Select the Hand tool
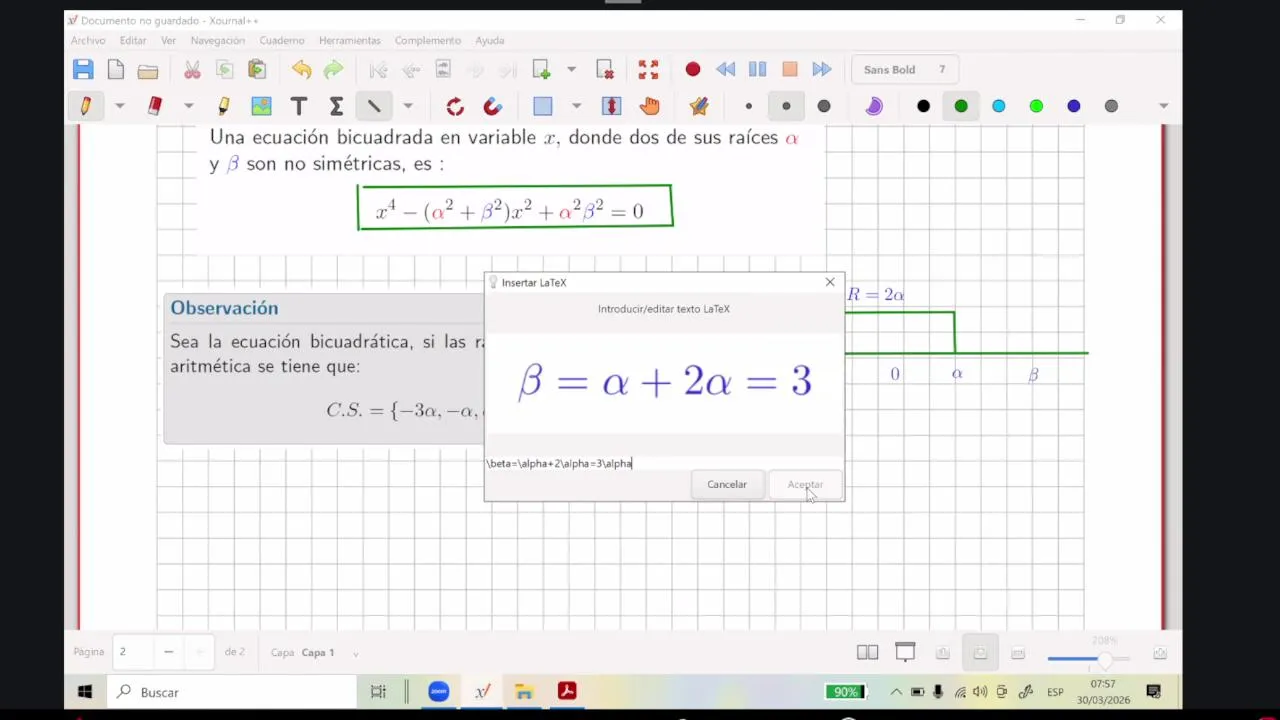 (x=649, y=106)
